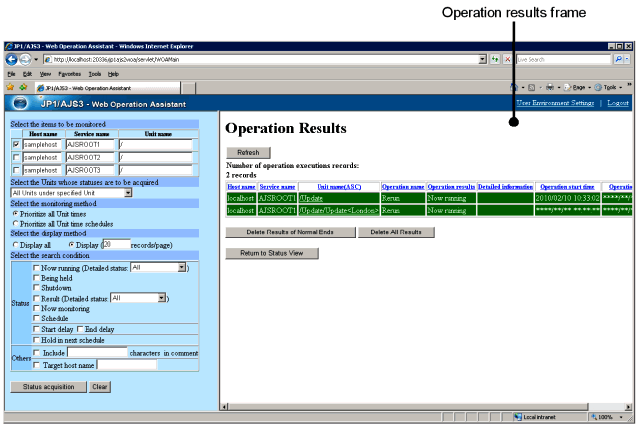Enable the Being held status checkbox
Image resolution: width=637 pixels, height=426 pixels.
coord(37,278)
